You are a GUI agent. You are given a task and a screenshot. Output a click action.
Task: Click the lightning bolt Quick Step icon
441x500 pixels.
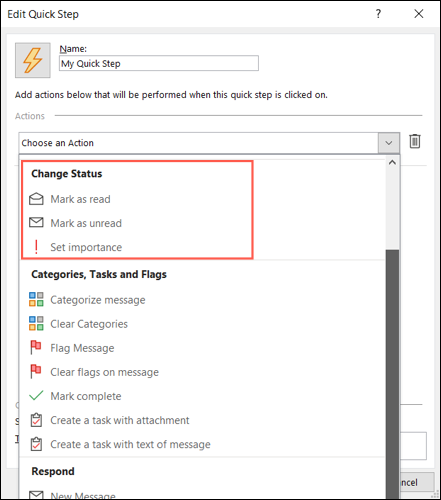[x=33, y=60]
